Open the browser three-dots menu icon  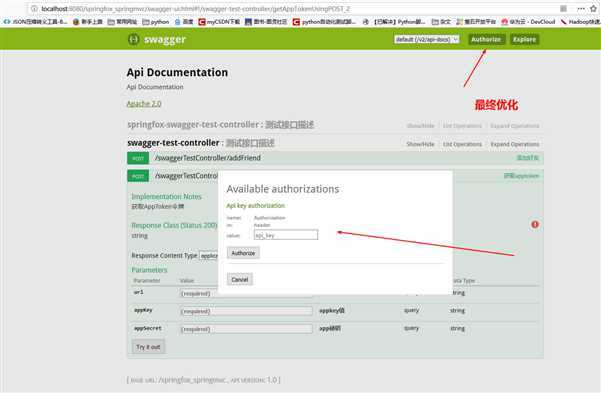pyautogui.click(x=581, y=8)
